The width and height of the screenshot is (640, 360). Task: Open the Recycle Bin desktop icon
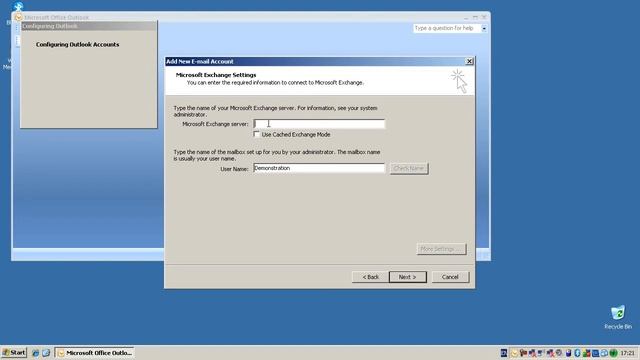pyautogui.click(x=618, y=317)
